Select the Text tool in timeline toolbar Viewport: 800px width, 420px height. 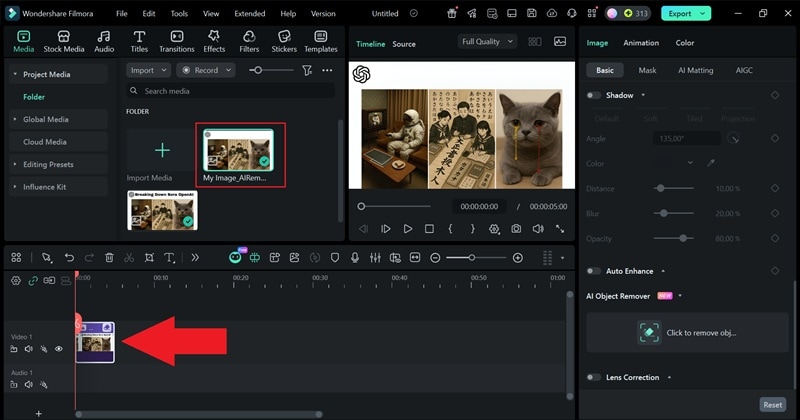(x=169, y=258)
